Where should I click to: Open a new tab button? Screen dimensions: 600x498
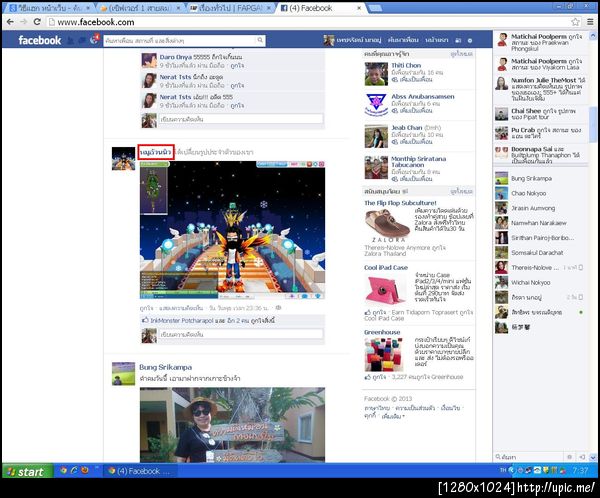(x=375, y=8)
